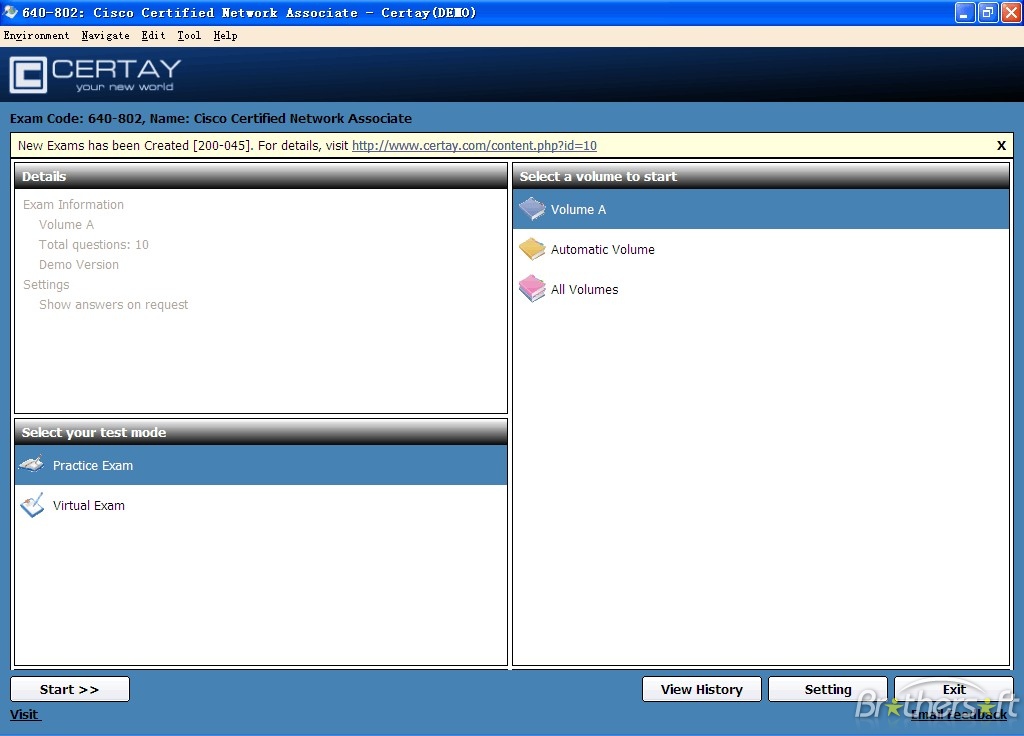Click the Details panel header
Viewport: 1024px width, 736px height.
pos(261,176)
